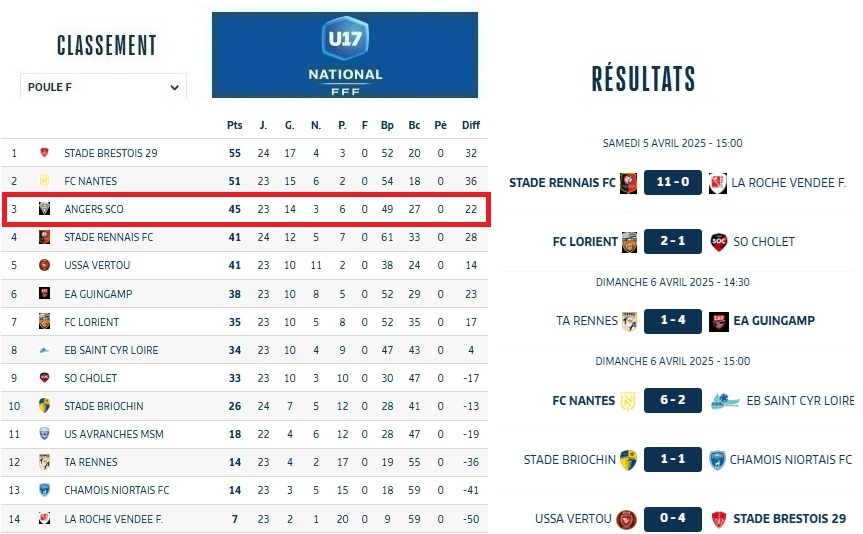The image size is (863, 534).
Task: Select the Résultats heading
Action: [643, 79]
